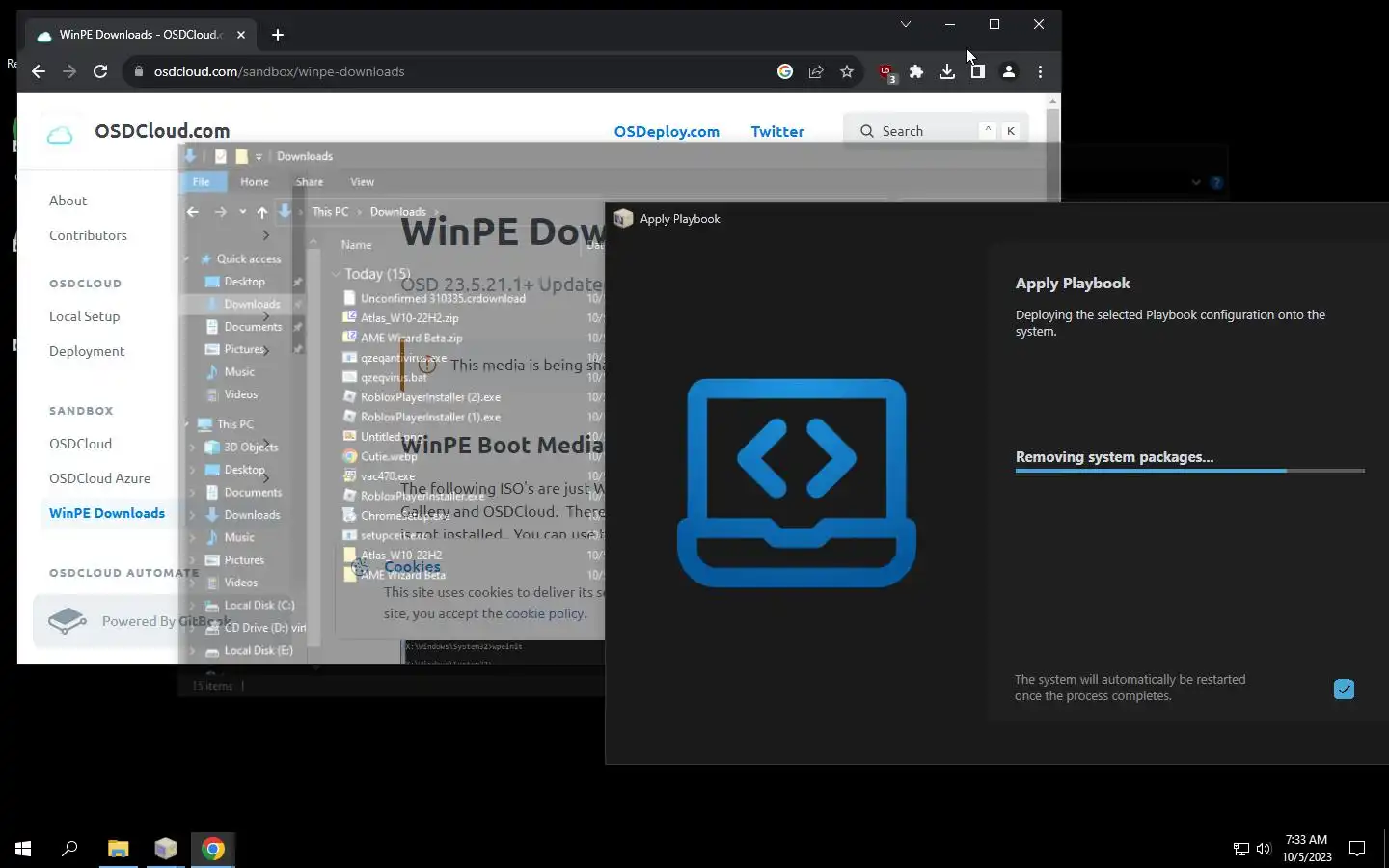Select This PC in Explorer breadcrumb

tap(330, 212)
